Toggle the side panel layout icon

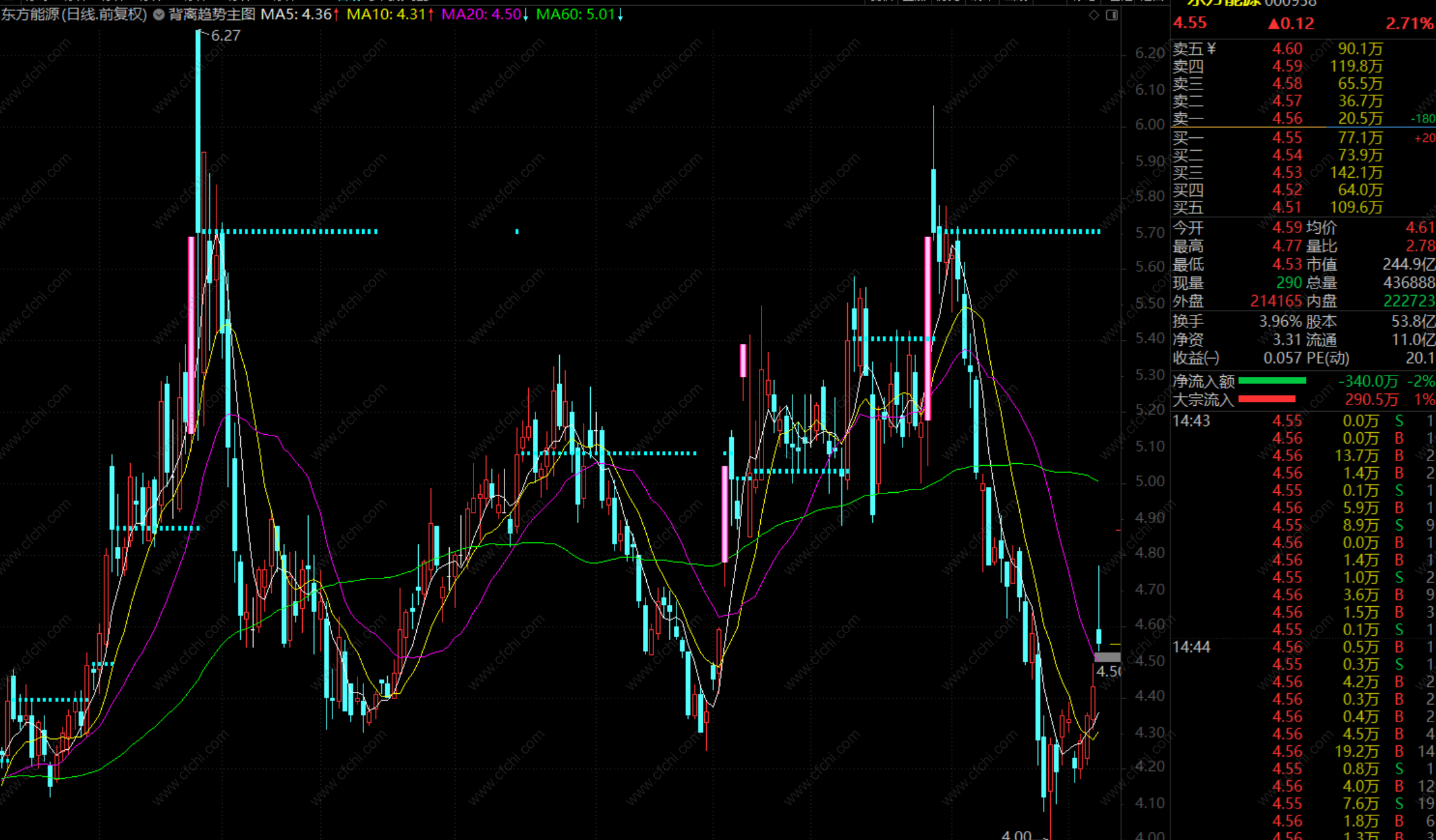(1112, 15)
